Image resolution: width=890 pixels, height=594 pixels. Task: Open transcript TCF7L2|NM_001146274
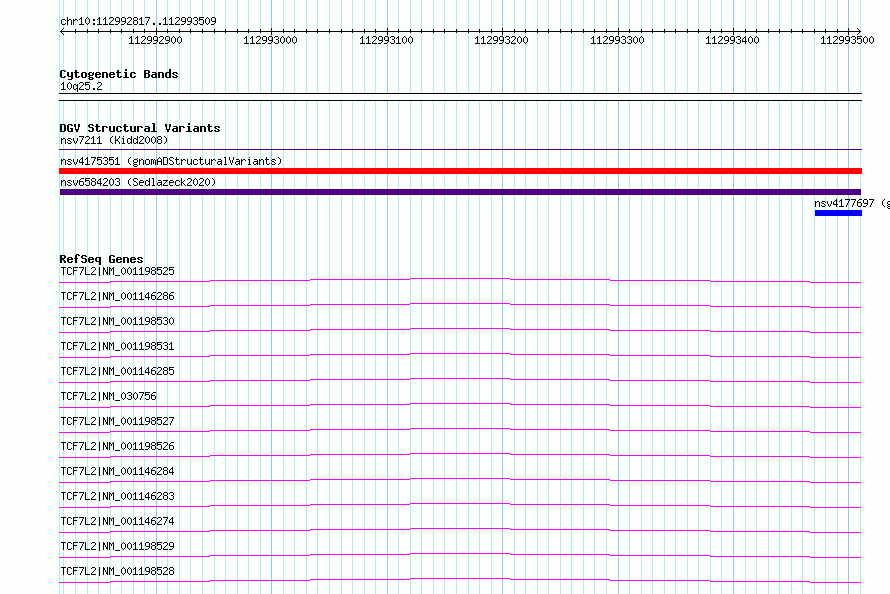click(117, 521)
